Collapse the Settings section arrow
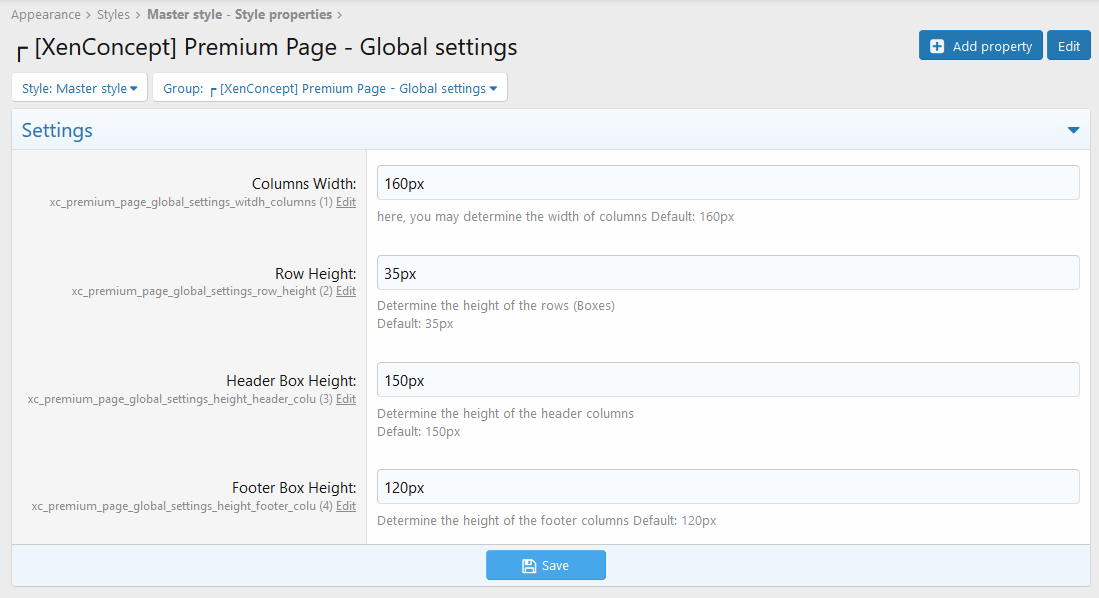 coord(1073,131)
